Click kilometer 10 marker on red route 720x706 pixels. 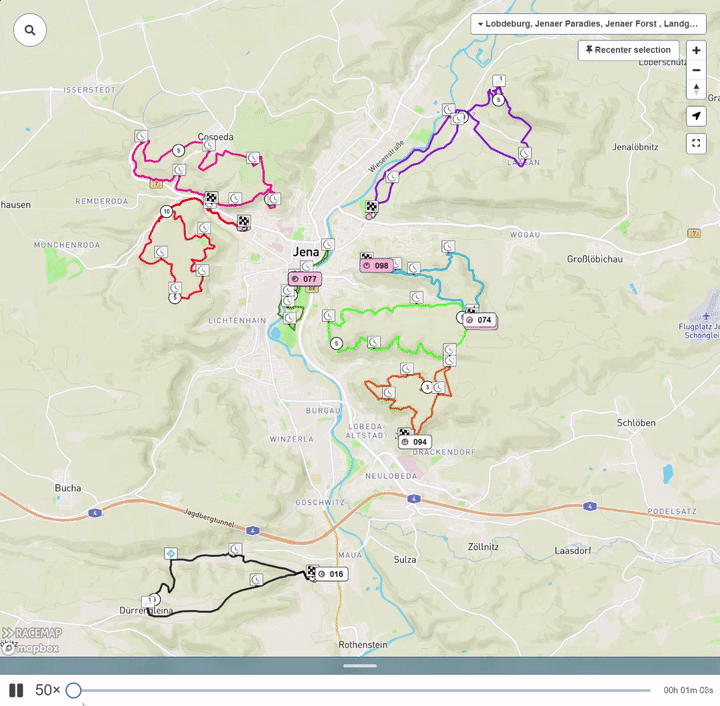(x=166, y=212)
